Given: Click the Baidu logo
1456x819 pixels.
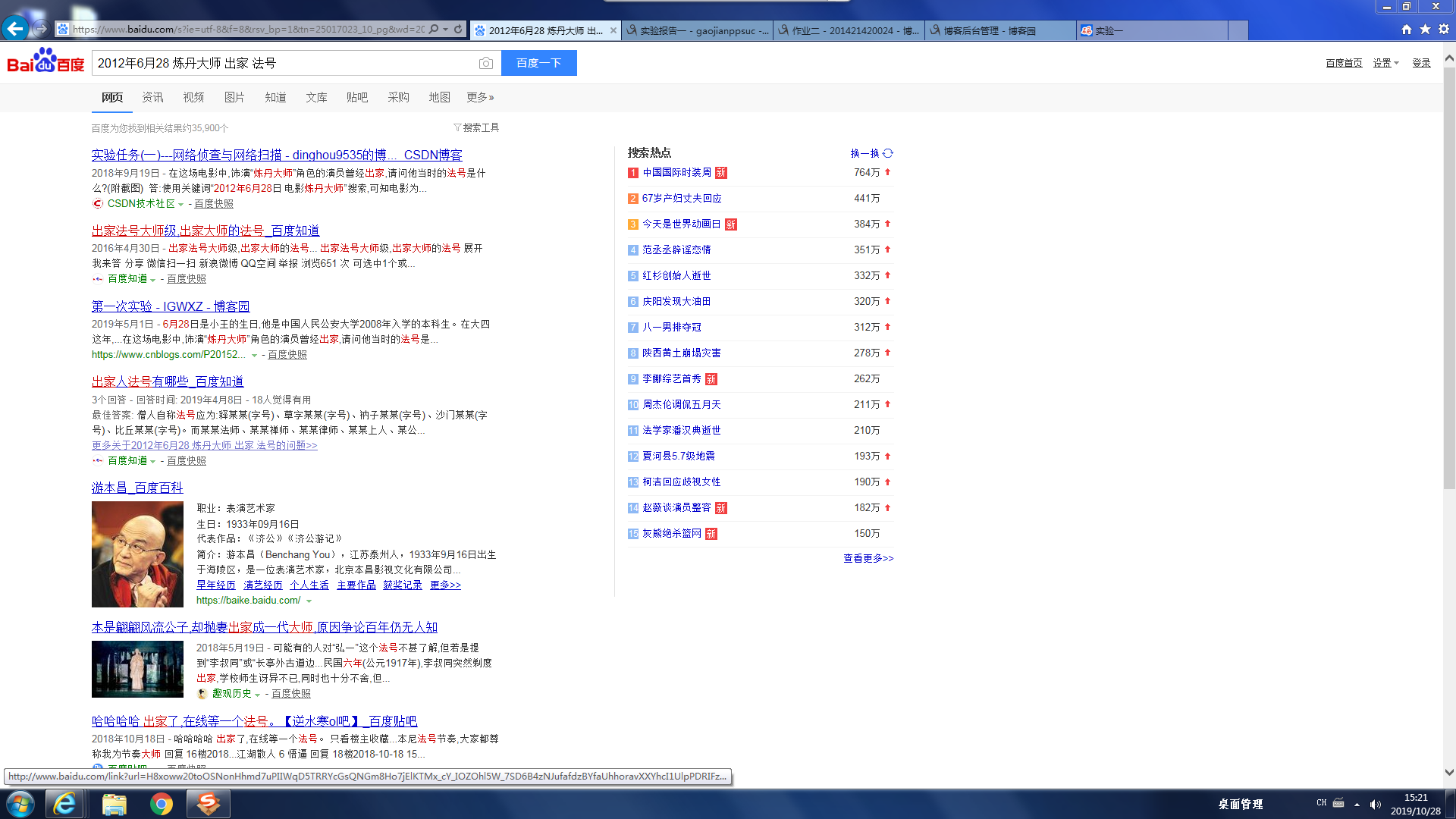Looking at the screenshot, I should pyautogui.click(x=45, y=62).
